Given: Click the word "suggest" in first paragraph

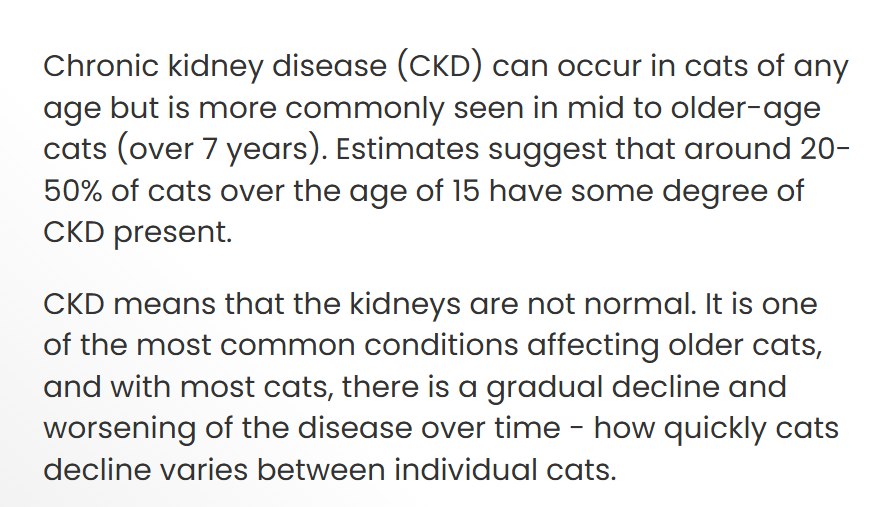Looking at the screenshot, I should pos(547,150).
